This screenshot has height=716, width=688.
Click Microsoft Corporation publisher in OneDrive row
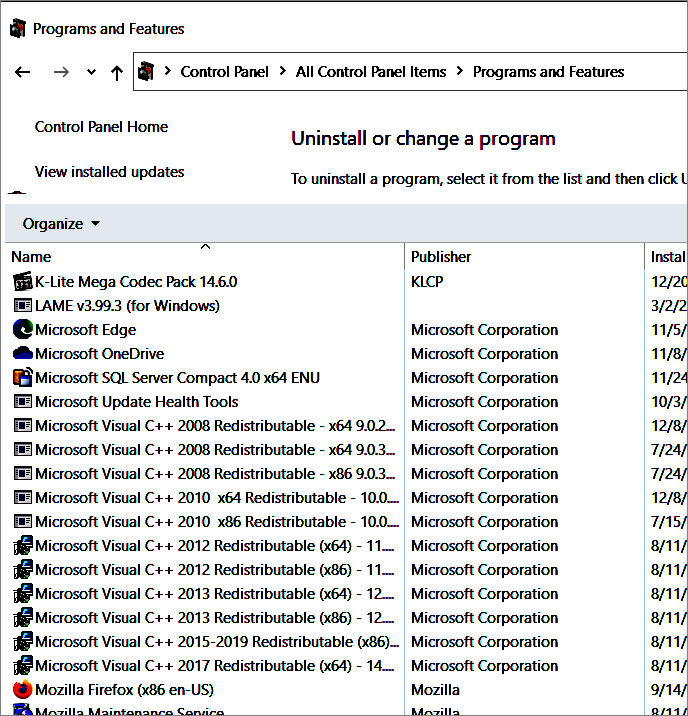tap(484, 353)
